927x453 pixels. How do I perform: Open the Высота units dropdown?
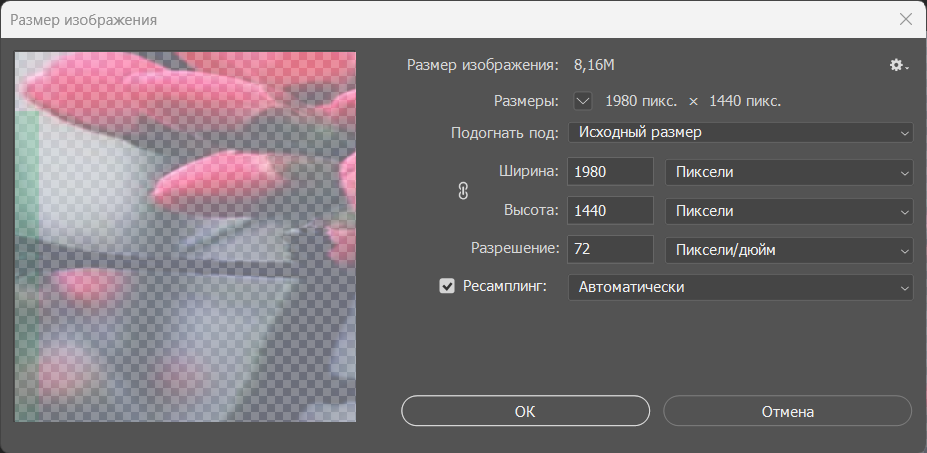click(x=789, y=211)
